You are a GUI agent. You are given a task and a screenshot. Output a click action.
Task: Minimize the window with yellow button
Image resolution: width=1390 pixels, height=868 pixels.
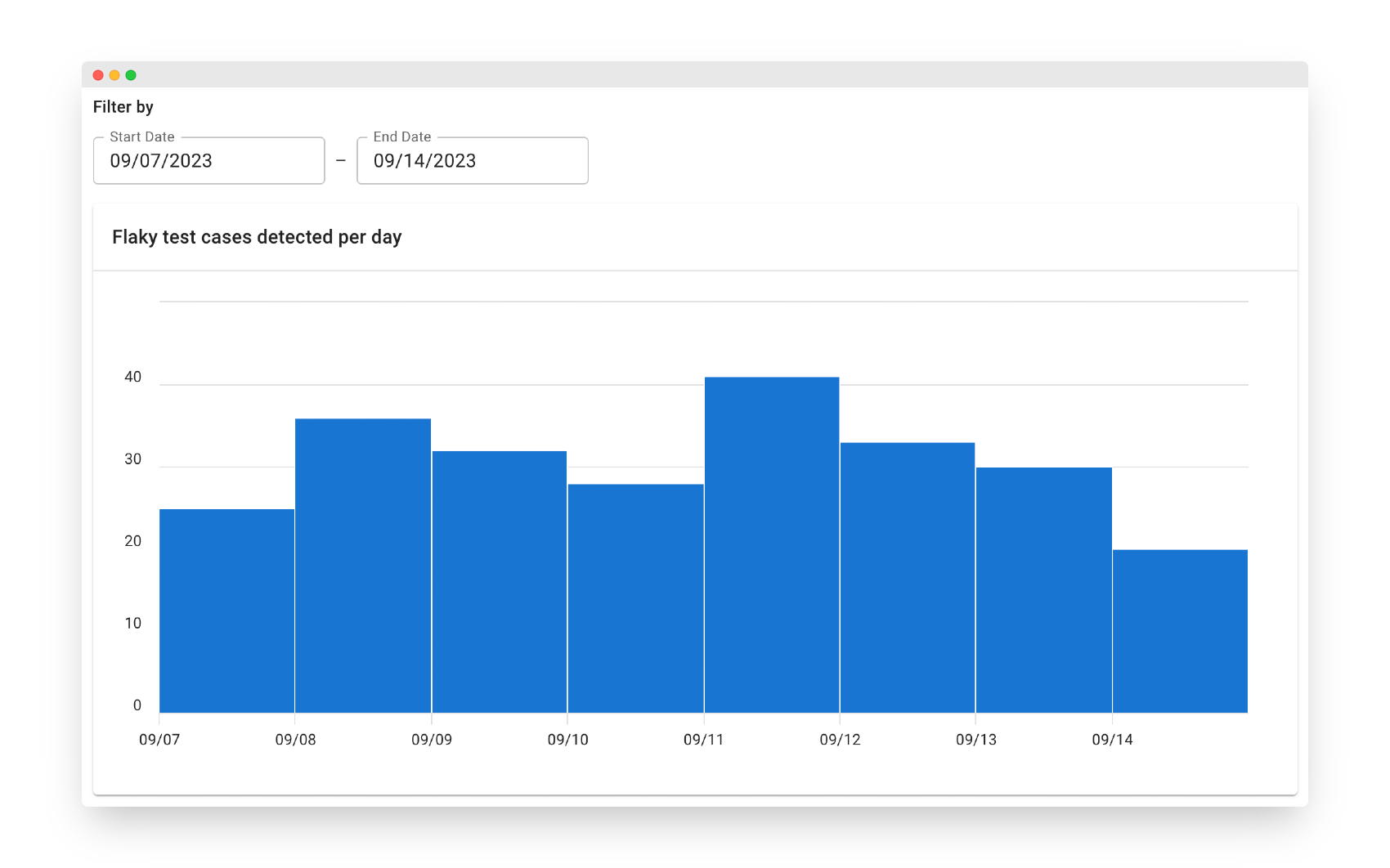tap(114, 75)
